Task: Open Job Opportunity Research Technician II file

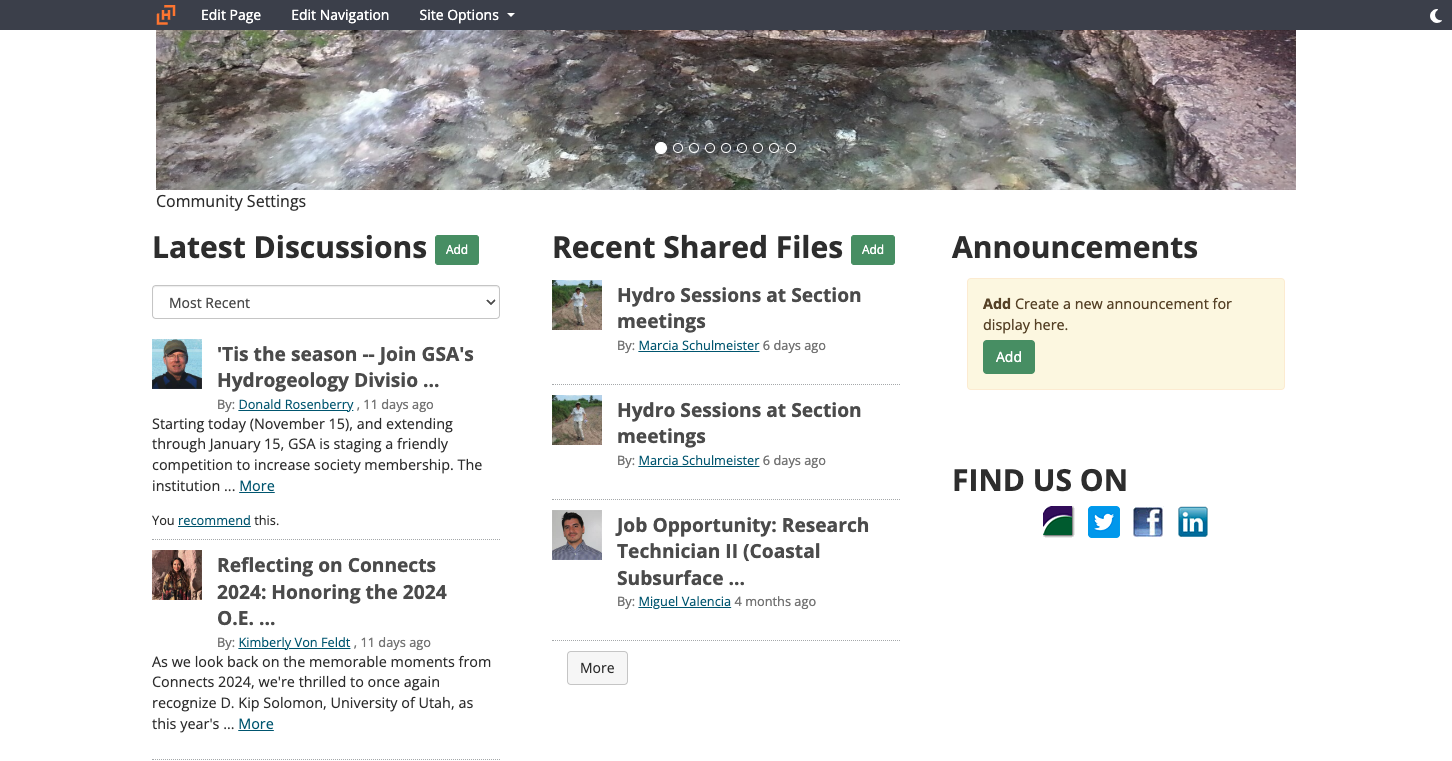Action: [743, 551]
